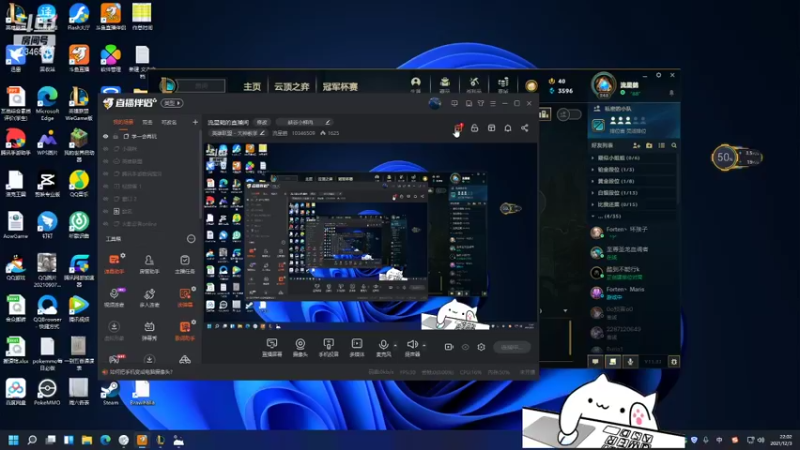The height and width of the screenshot is (450, 800).
Task: Click the lock icon in 直播伴侣
Action: [x=474, y=128]
